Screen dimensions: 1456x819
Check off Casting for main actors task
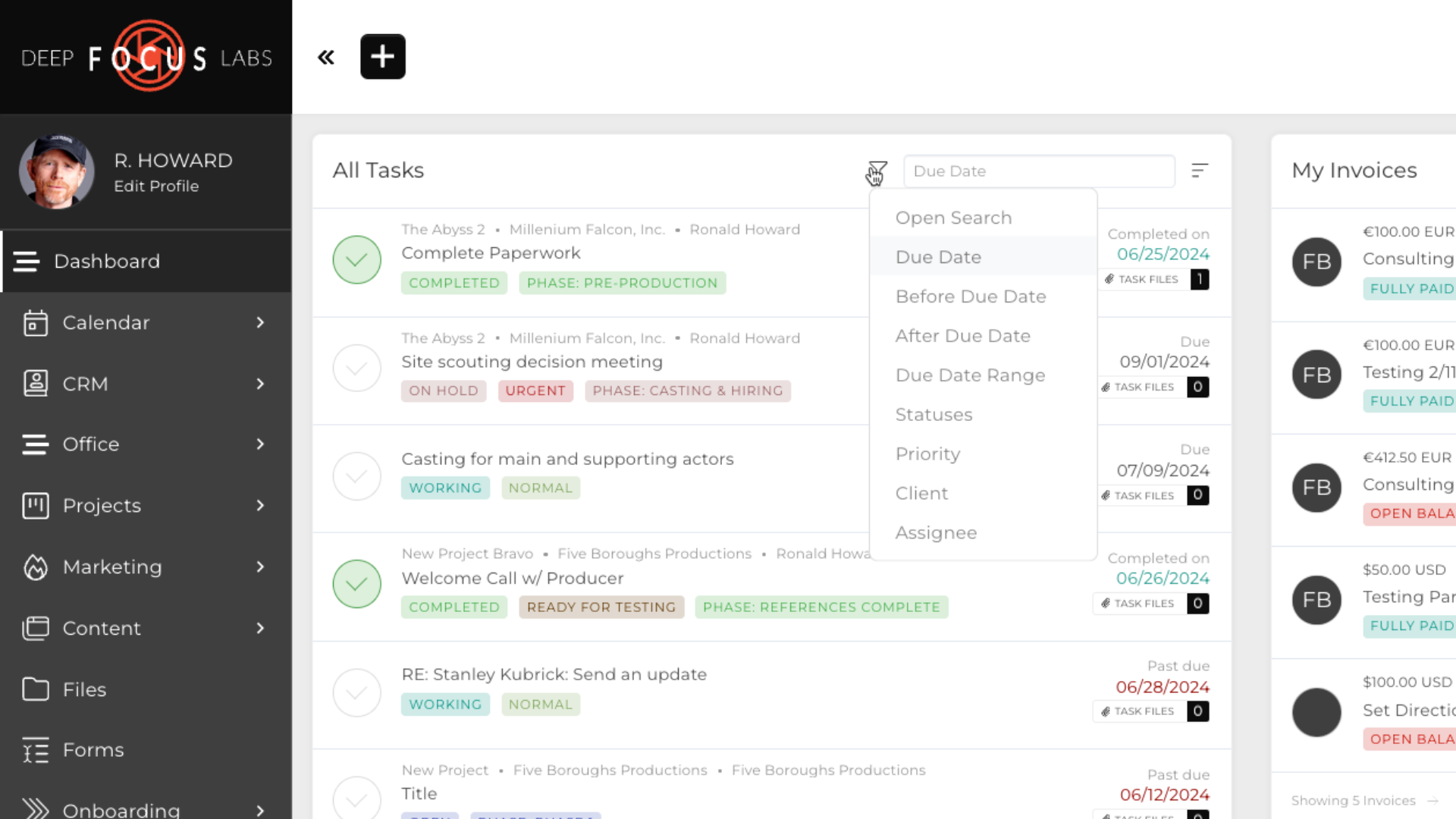(356, 476)
